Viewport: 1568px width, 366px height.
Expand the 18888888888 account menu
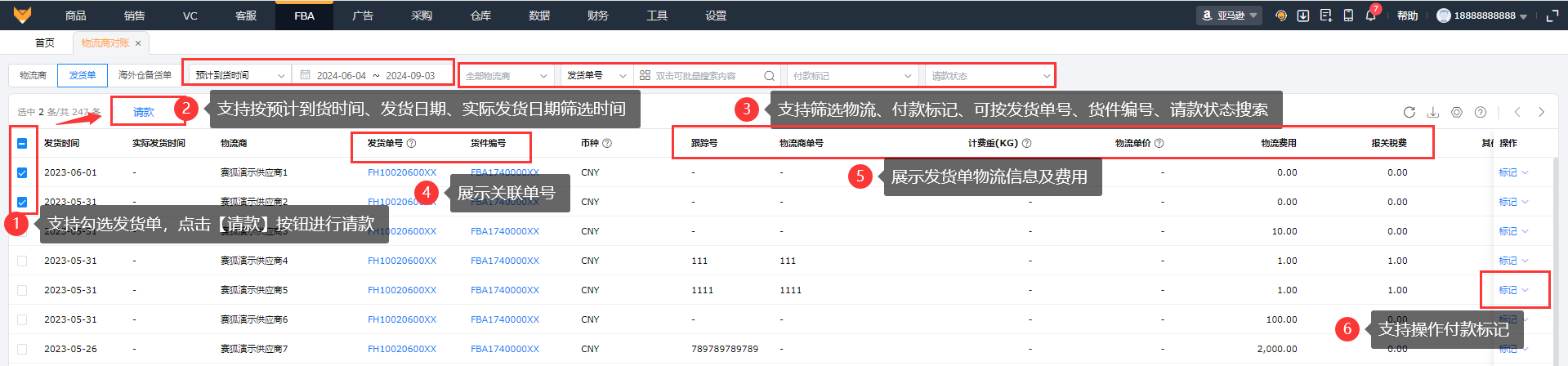tap(1482, 16)
